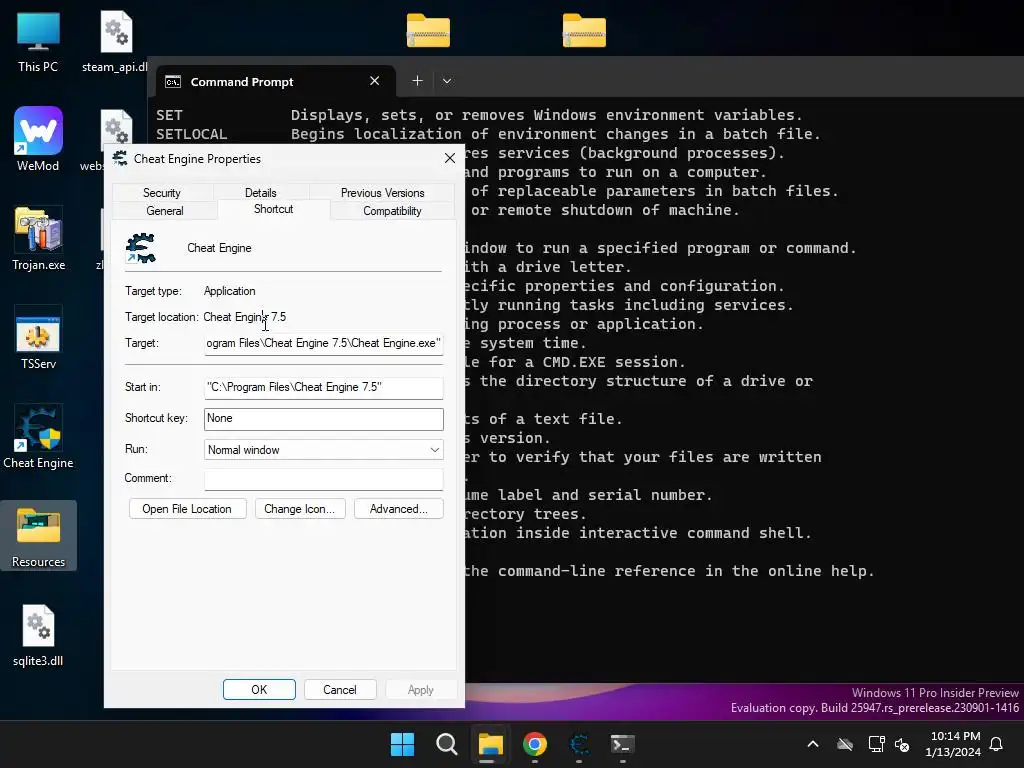Switch to the Compatibility tab
1024x768 pixels.
[392, 211]
